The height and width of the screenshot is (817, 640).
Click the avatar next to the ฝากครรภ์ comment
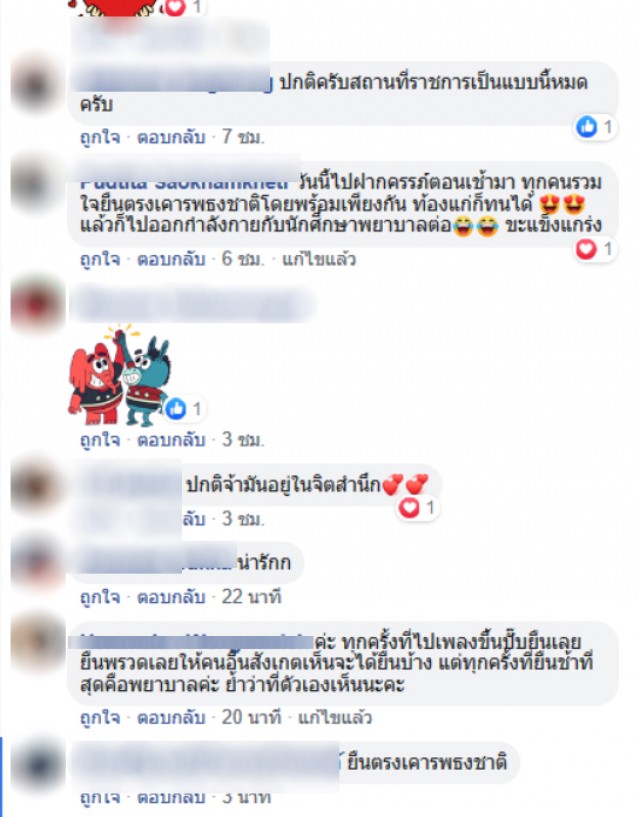(x=36, y=184)
